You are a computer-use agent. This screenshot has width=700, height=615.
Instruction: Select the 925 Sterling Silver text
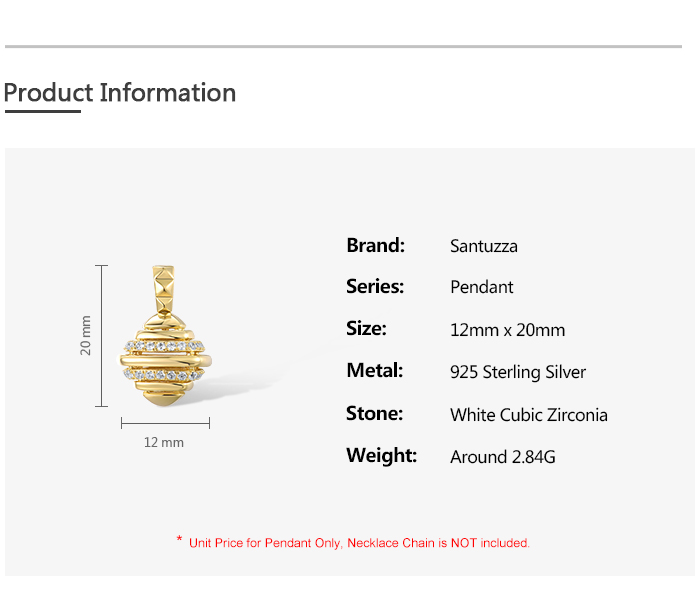click(x=518, y=372)
